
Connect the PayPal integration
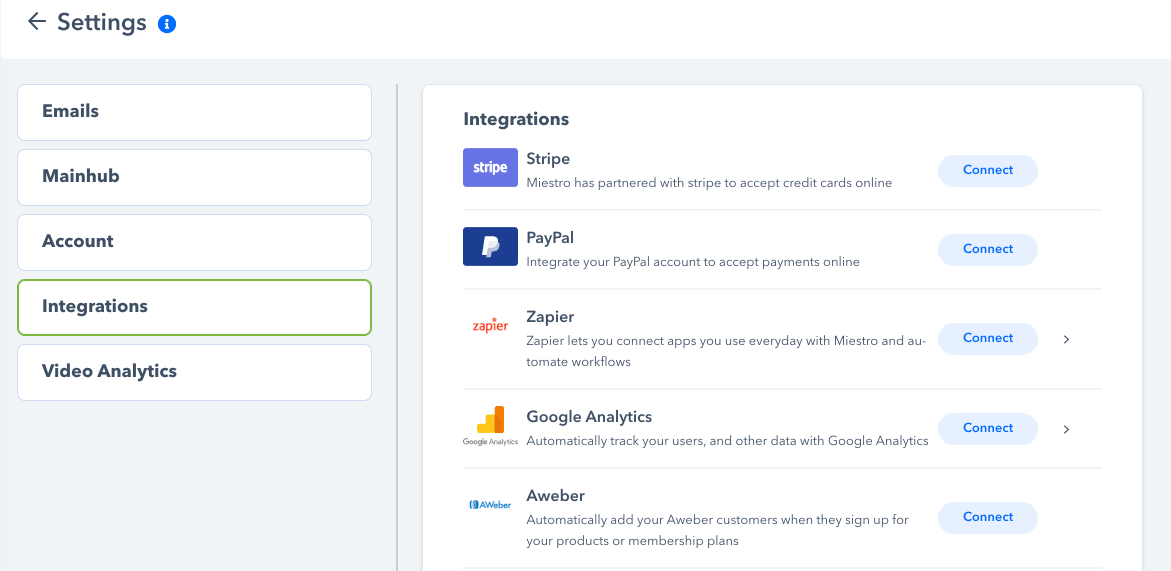(x=988, y=249)
